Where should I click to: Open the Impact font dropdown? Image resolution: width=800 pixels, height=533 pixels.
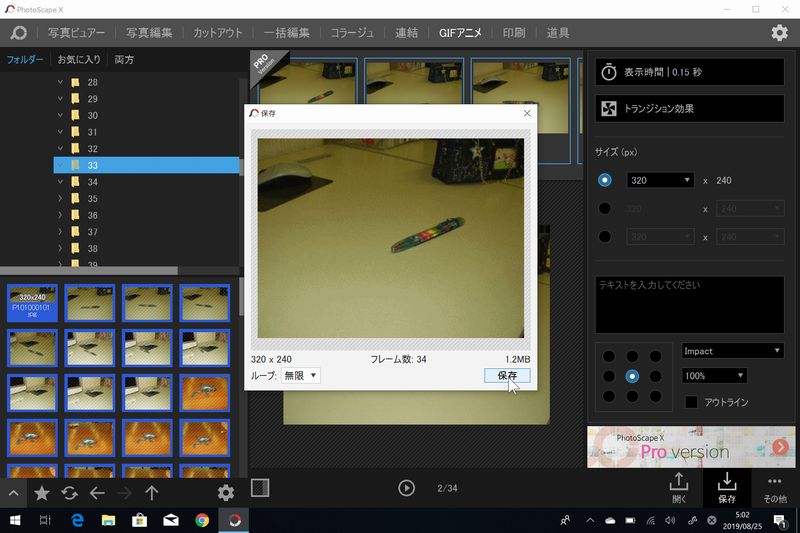click(x=731, y=351)
